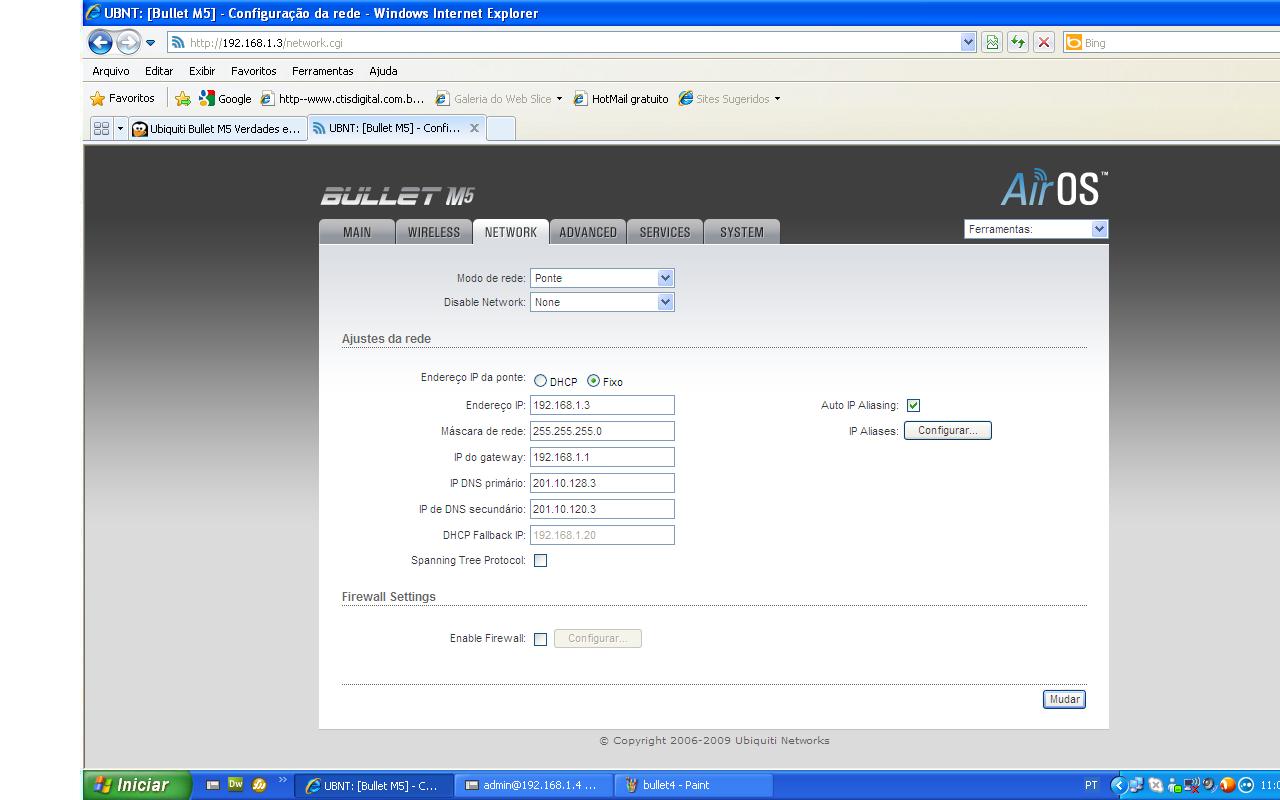Open a new blank tab
Screen dimensions: 1280x800
(x=500, y=128)
